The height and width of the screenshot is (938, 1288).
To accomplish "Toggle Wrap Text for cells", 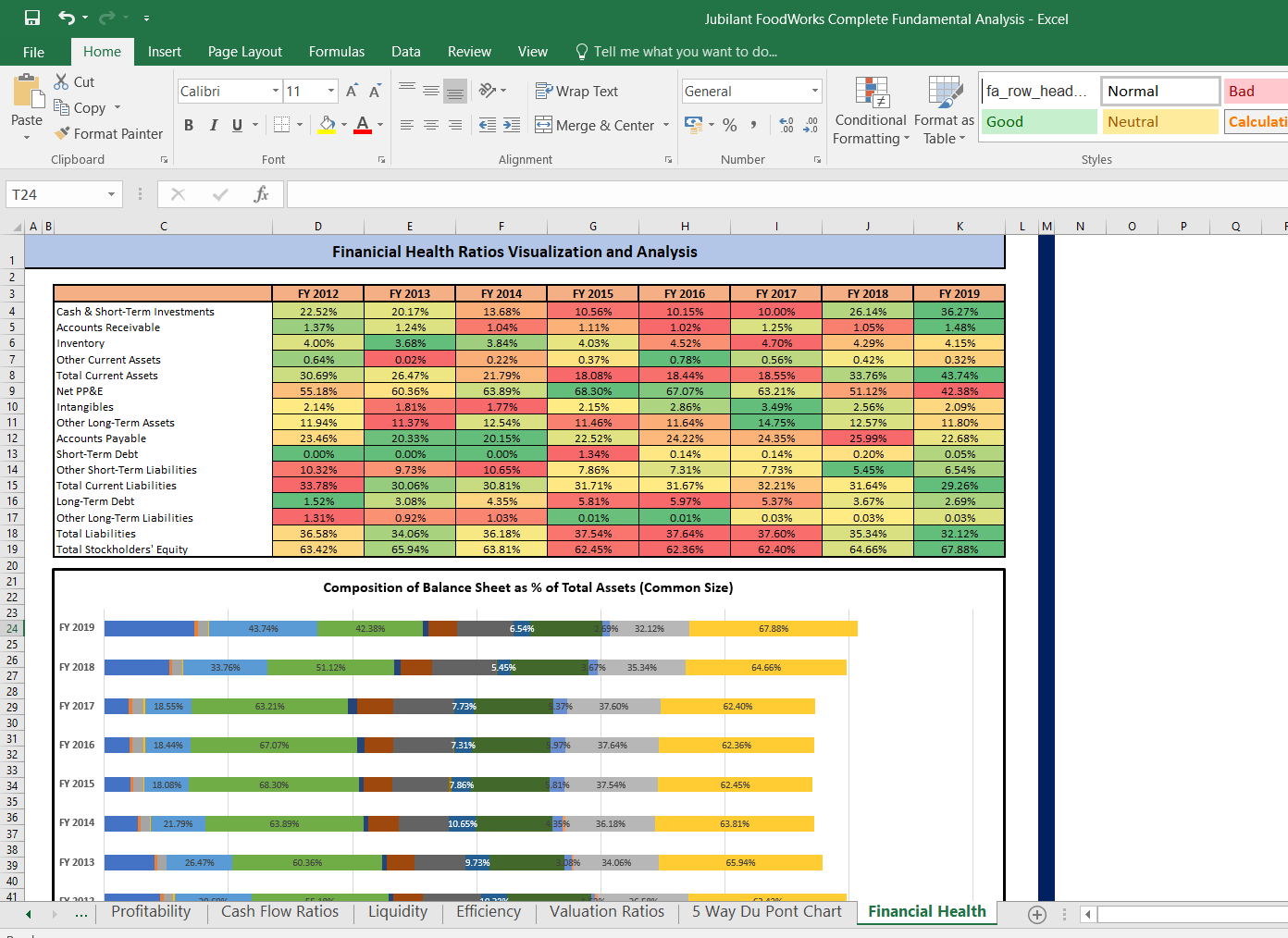I will pos(576,91).
